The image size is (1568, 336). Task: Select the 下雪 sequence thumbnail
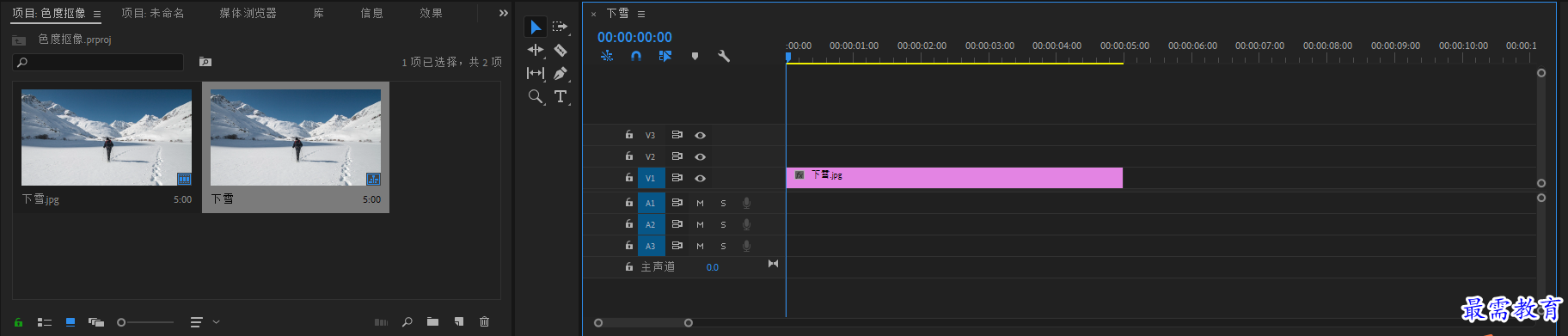pyautogui.click(x=296, y=137)
